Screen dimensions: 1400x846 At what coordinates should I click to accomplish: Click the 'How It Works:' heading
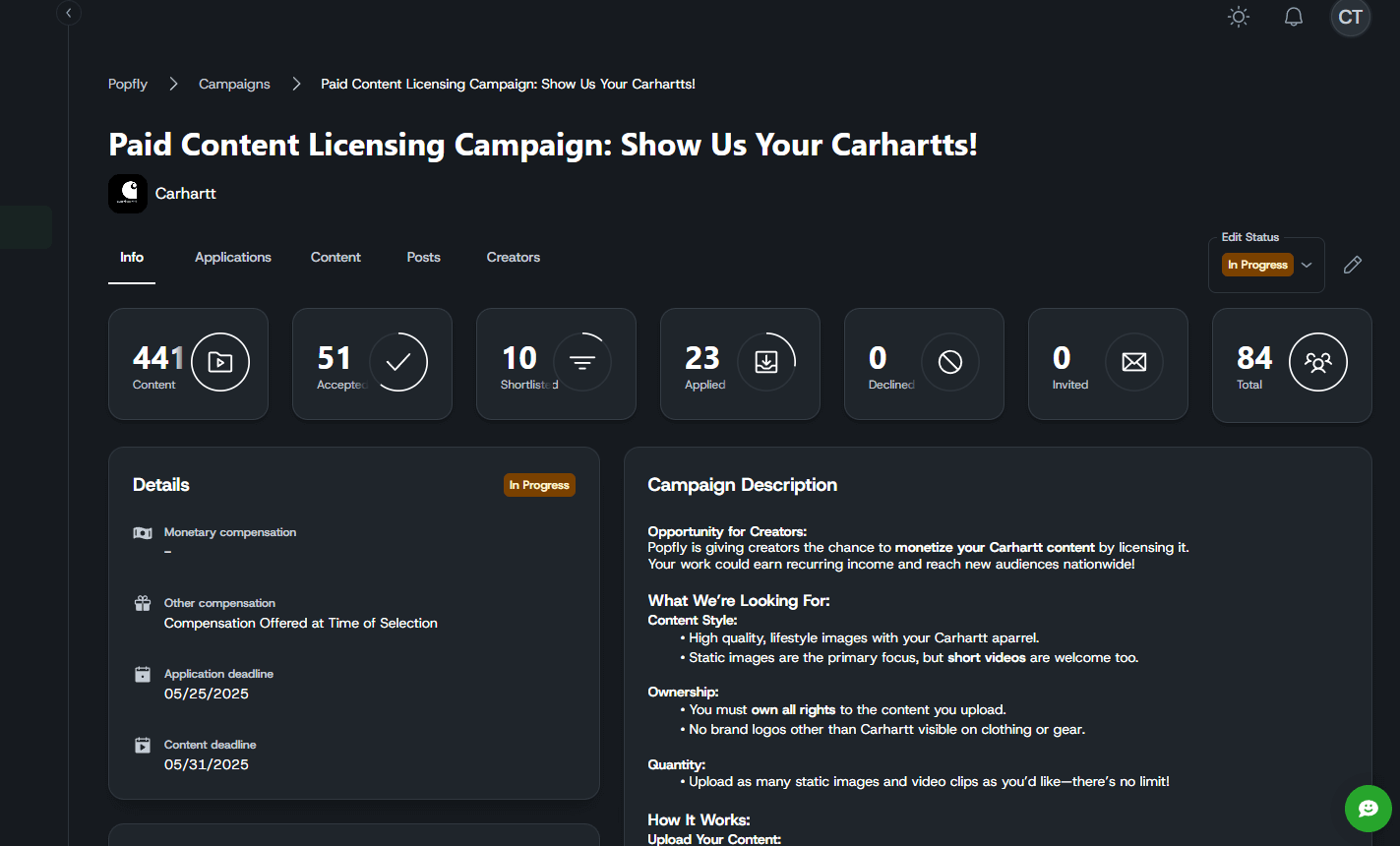point(699,819)
